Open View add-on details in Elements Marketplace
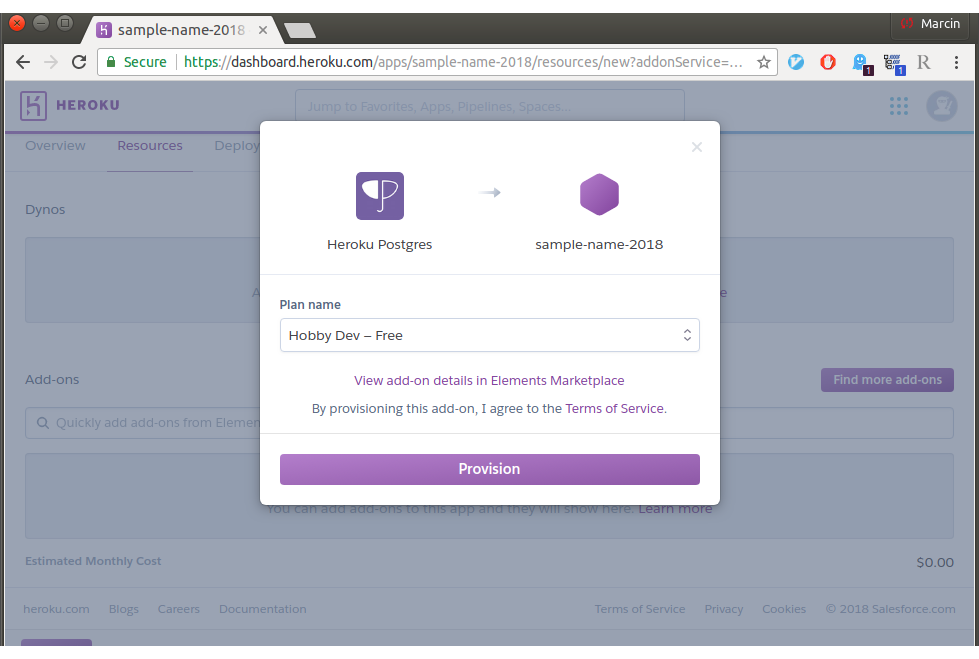 pyautogui.click(x=489, y=380)
